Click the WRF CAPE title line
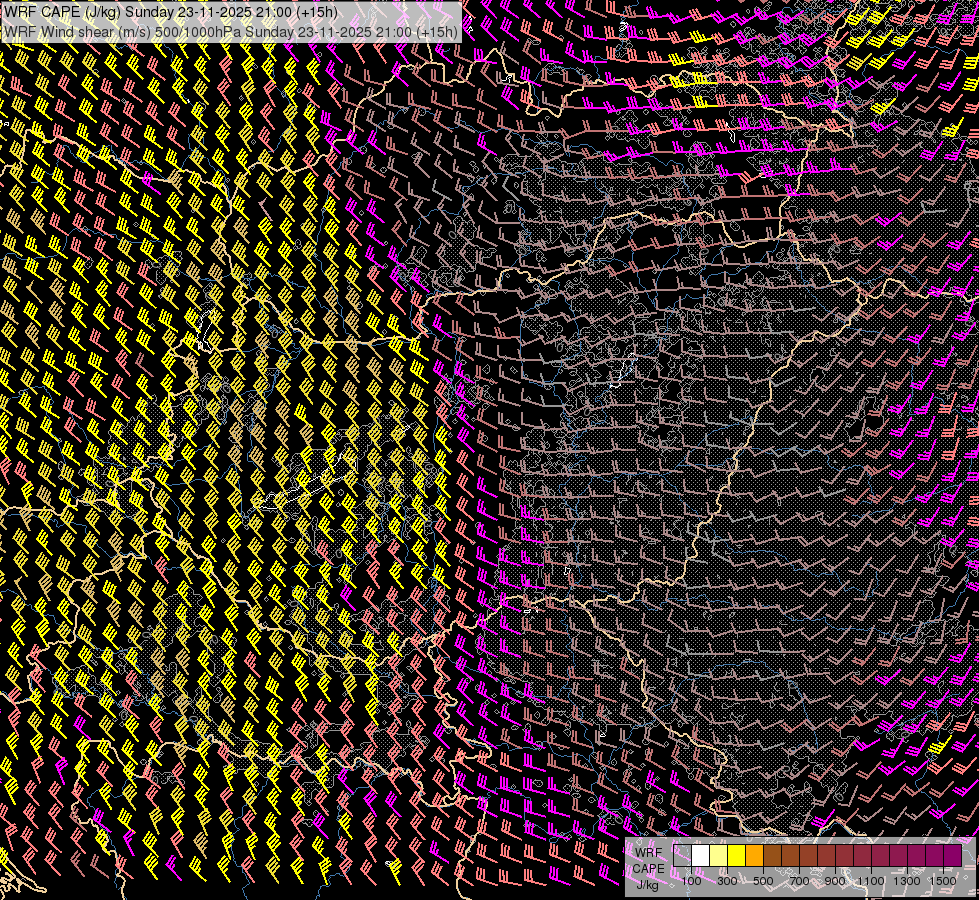 tap(170, 12)
